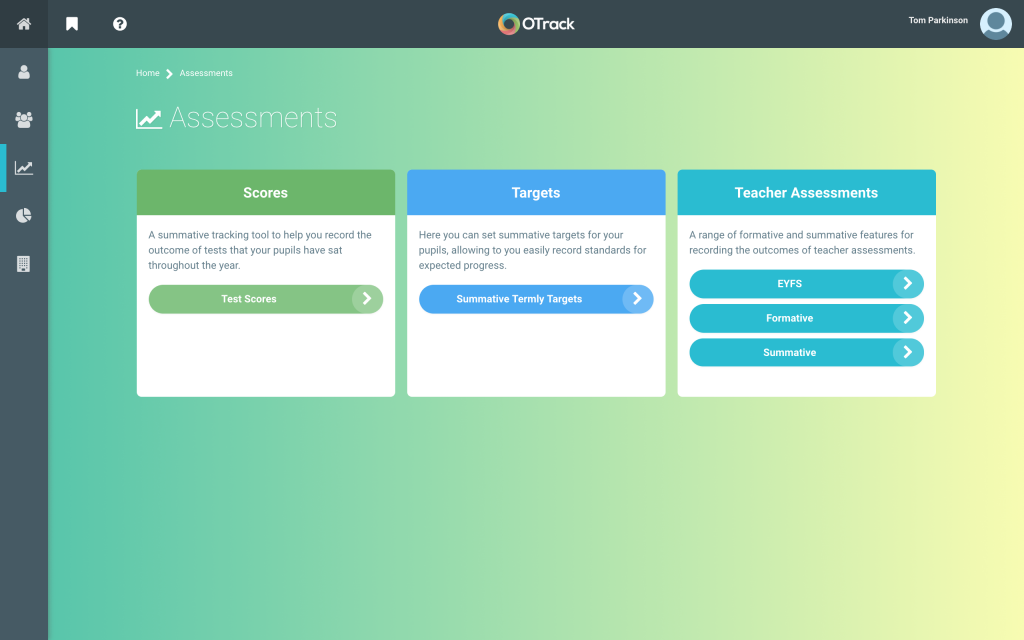Expand the Summative Termly Targets chevron
The height and width of the screenshot is (640, 1024).
pyautogui.click(x=638, y=299)
